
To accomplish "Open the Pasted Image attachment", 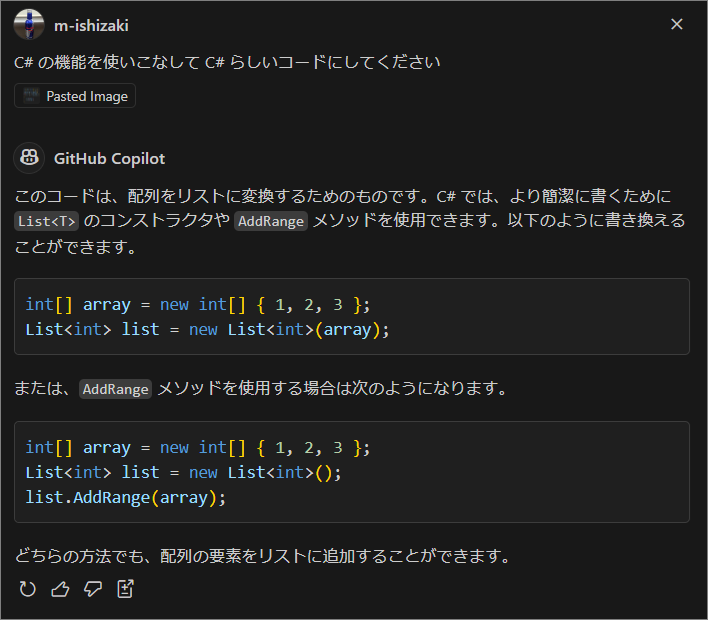I will coord(75,96).
